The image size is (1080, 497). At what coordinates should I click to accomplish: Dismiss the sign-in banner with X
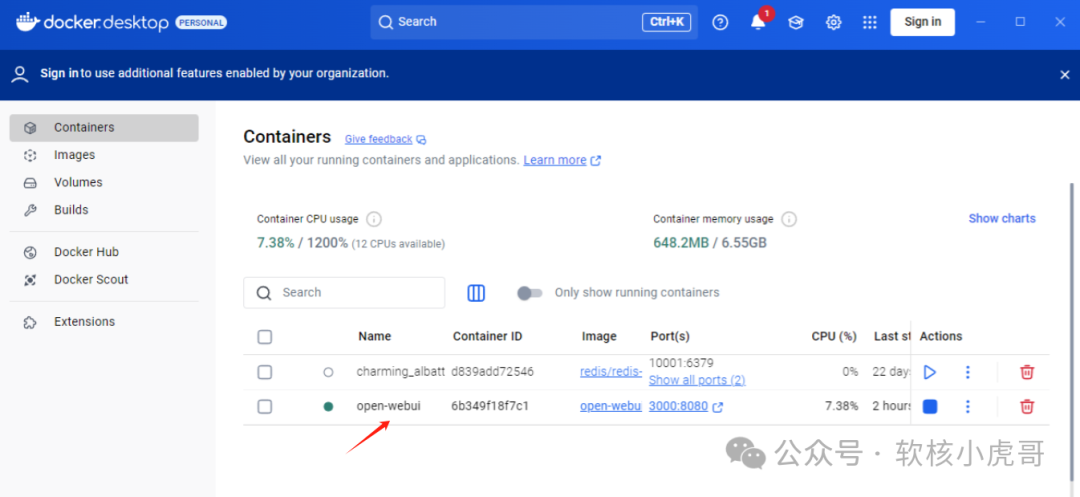coord(1064,75)
